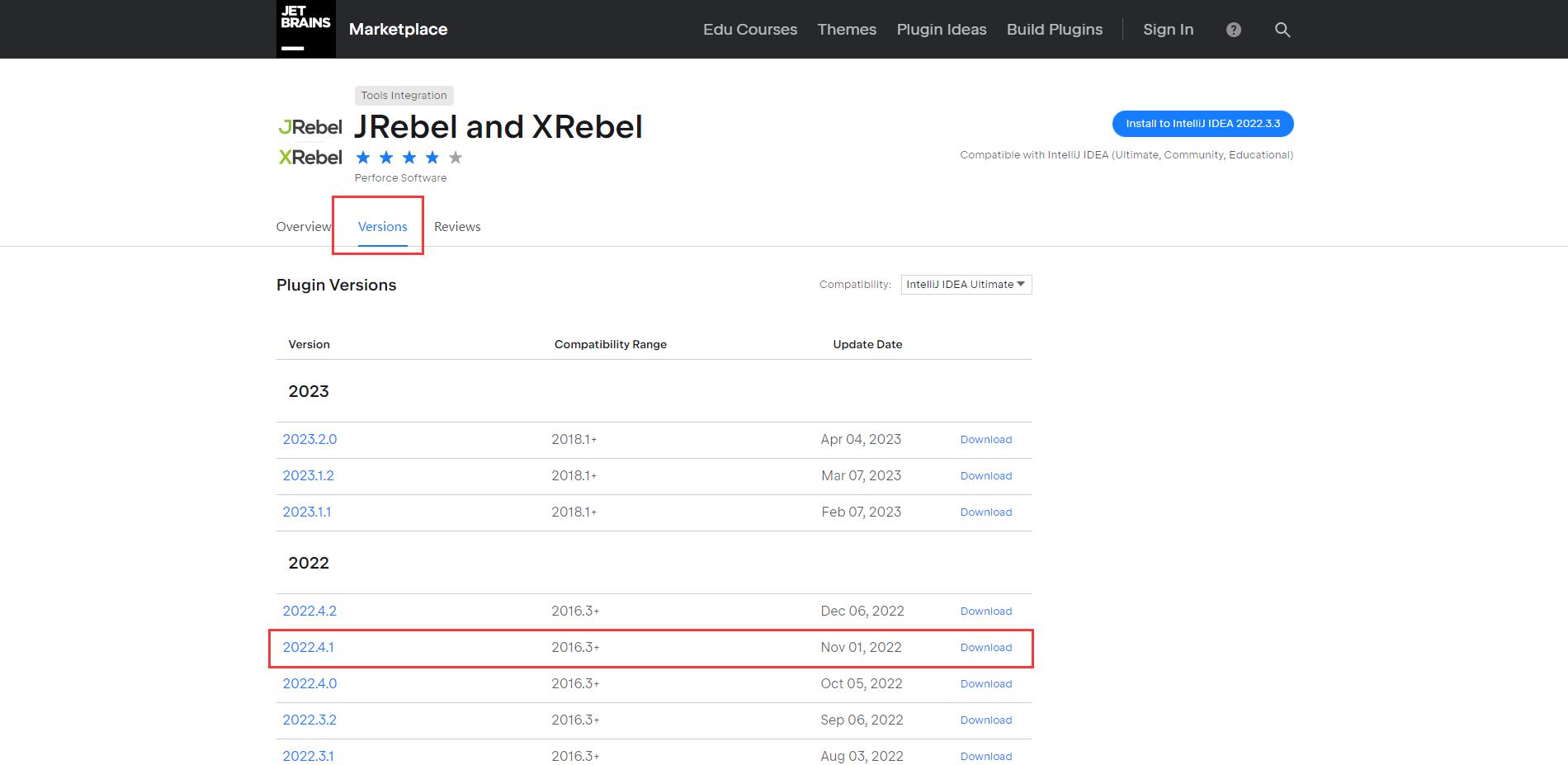Click the Update Date column header
The height and width of the screenshot is (765, 1568).
click(x=867, y=345)
